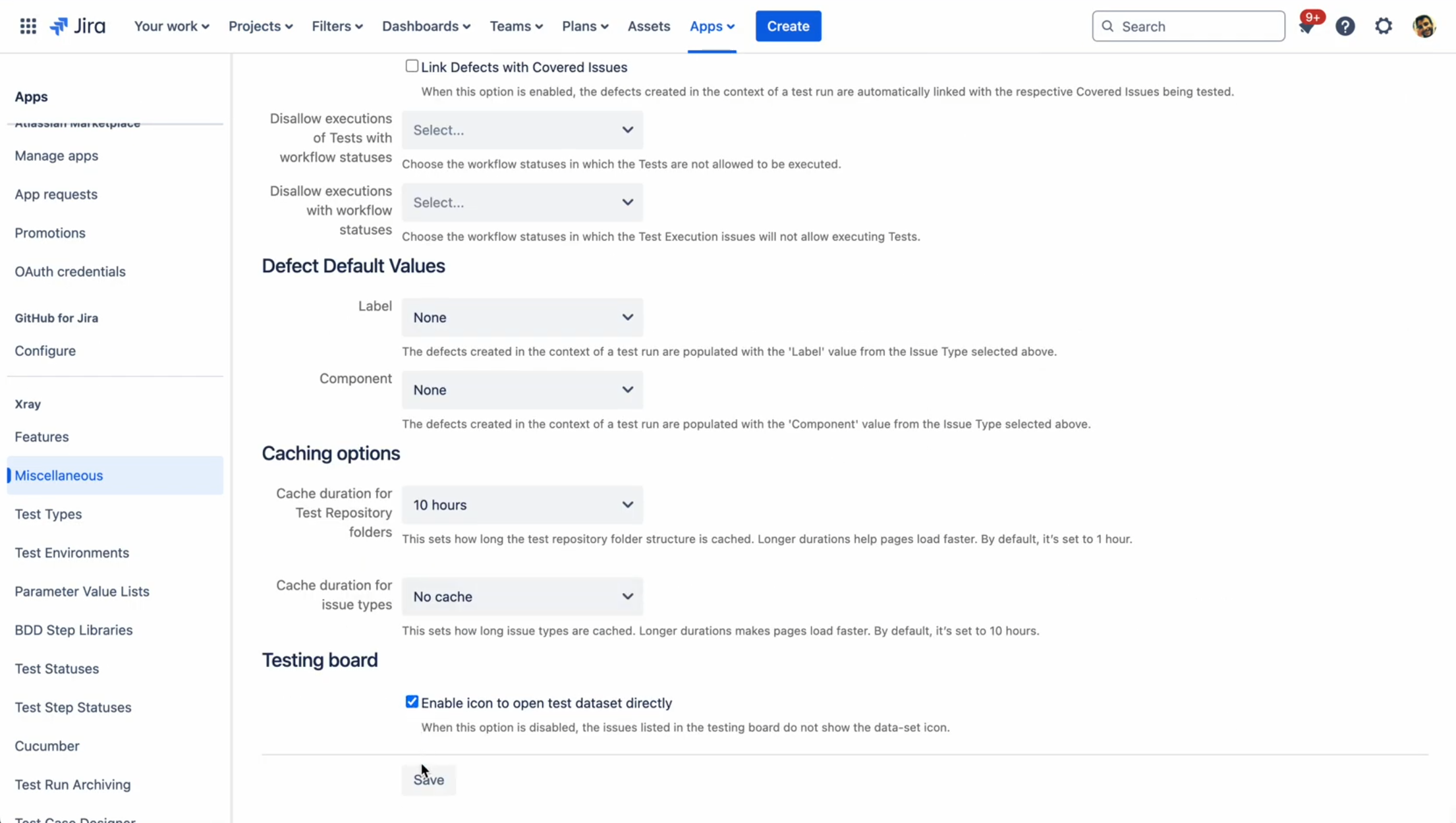Open the notifications bell icon
Viewport: 1456px width, 823px height.
click(x=1306, y=26)
